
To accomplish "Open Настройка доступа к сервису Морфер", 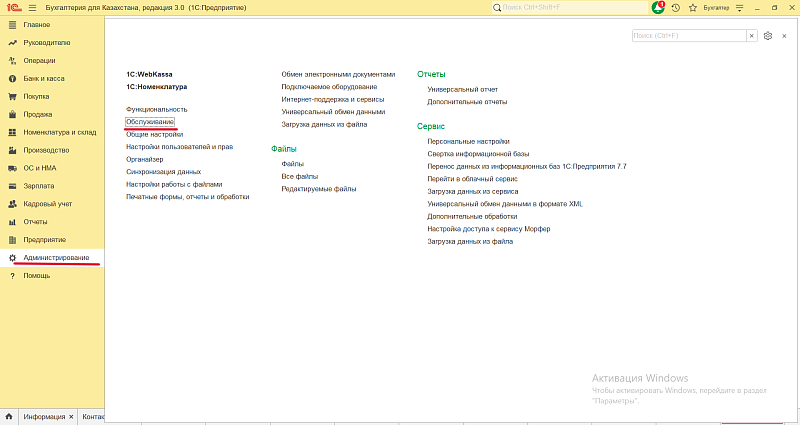I will [x=489, y=229].
